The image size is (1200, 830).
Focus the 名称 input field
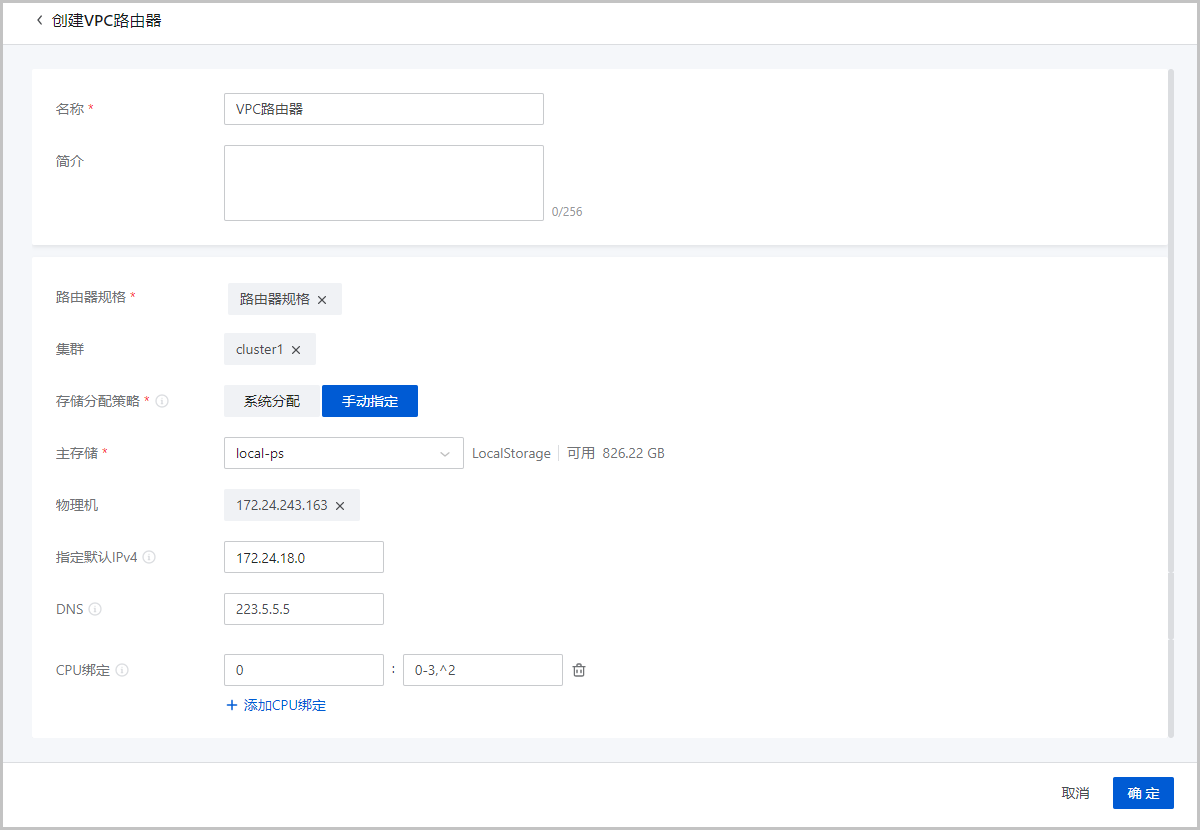coord(384,109)
